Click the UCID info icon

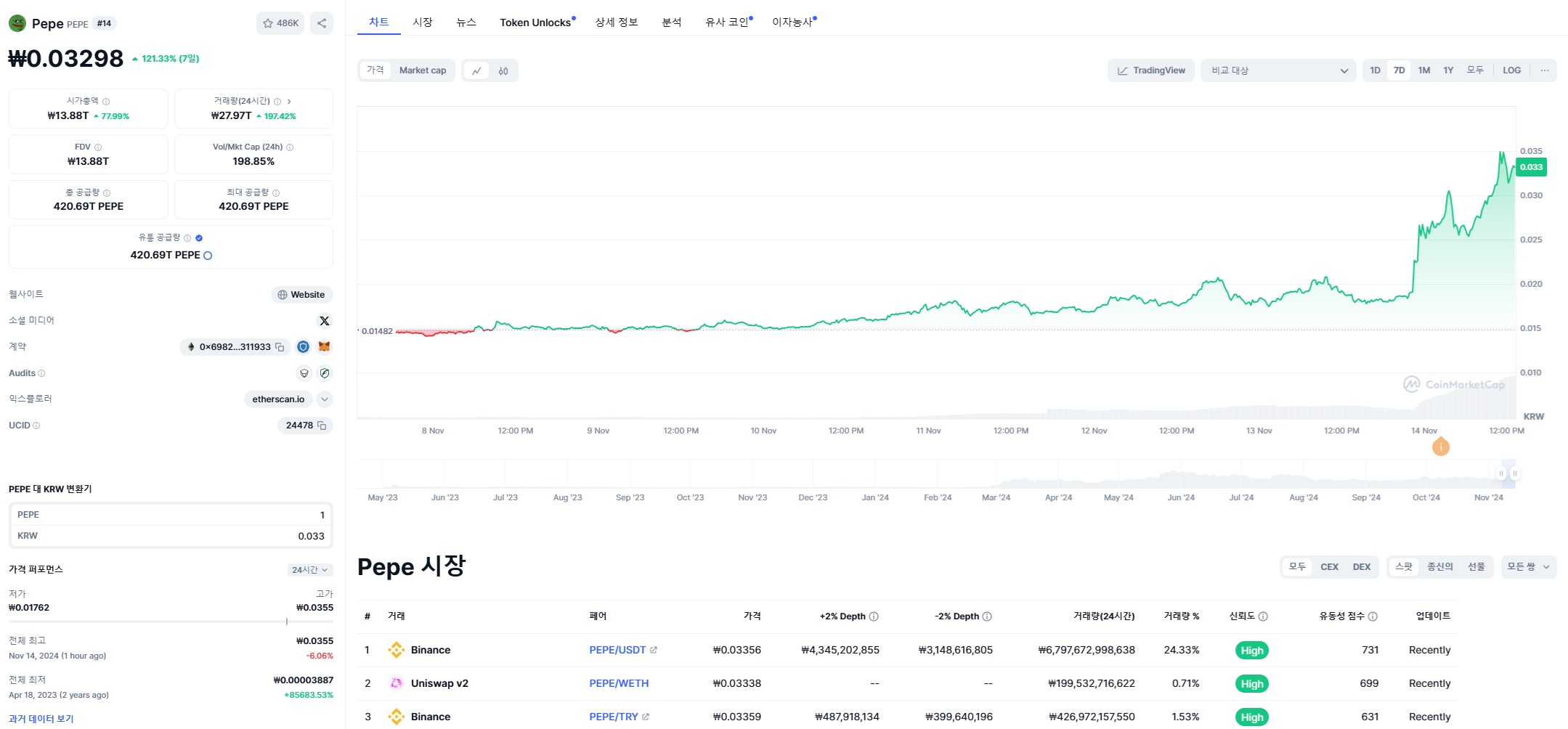pyautogui.click(x=36, y=425)
